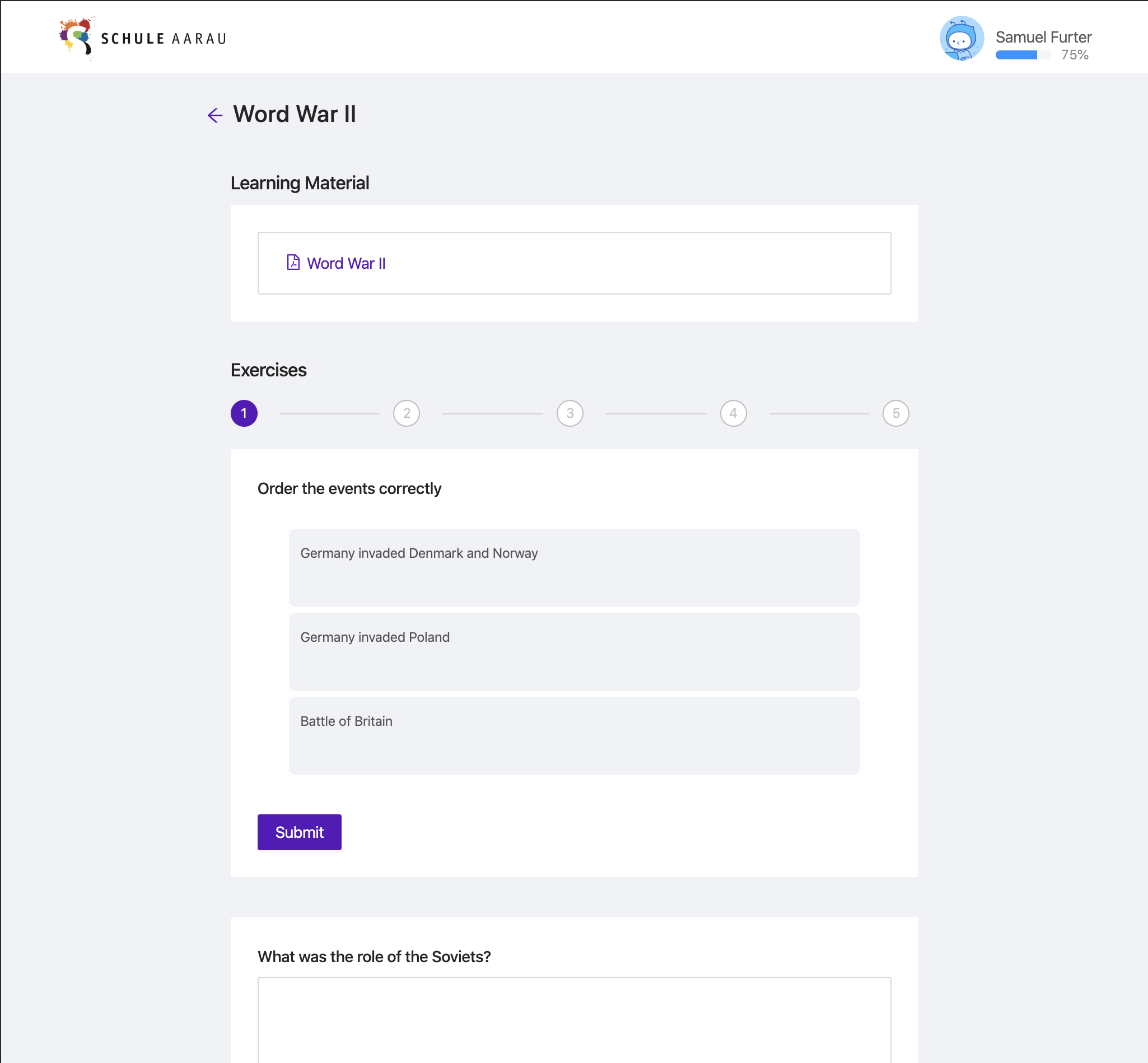Select the Germany invaded Denmark and Norway card
Viewport: 1148px width, 1063px height.
coord(574,568)
